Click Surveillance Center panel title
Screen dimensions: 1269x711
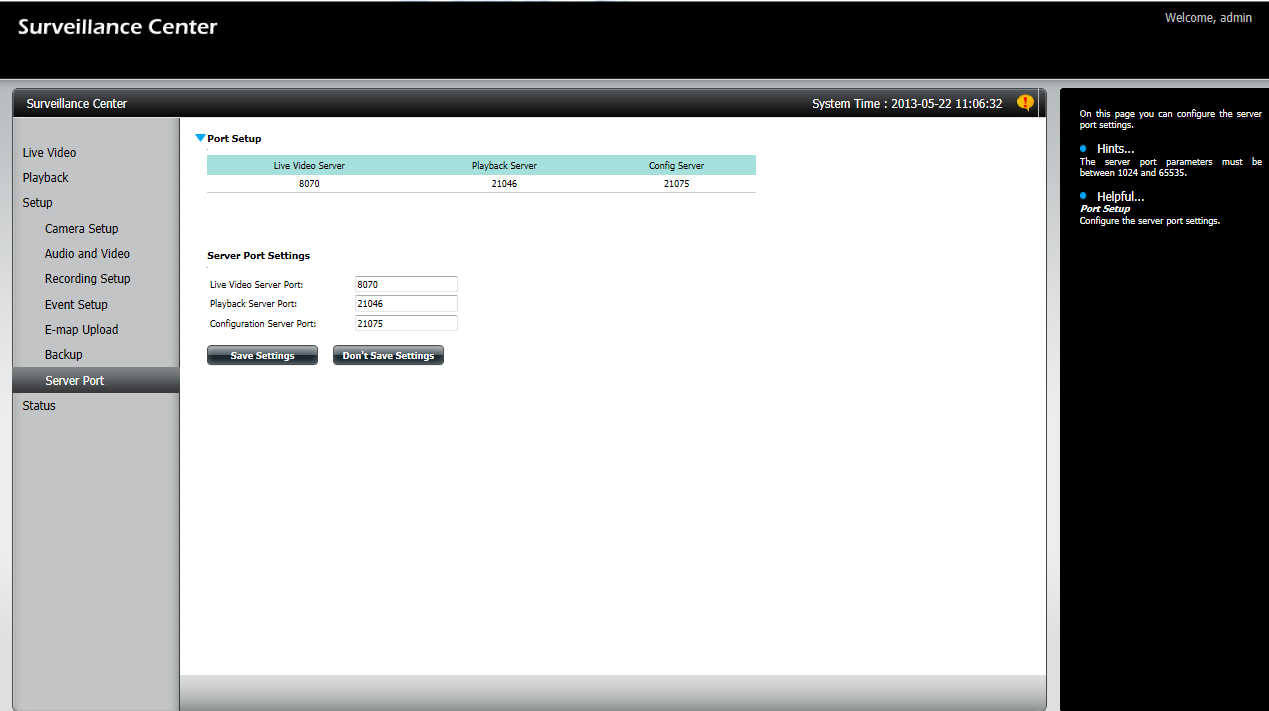(77, 103)
